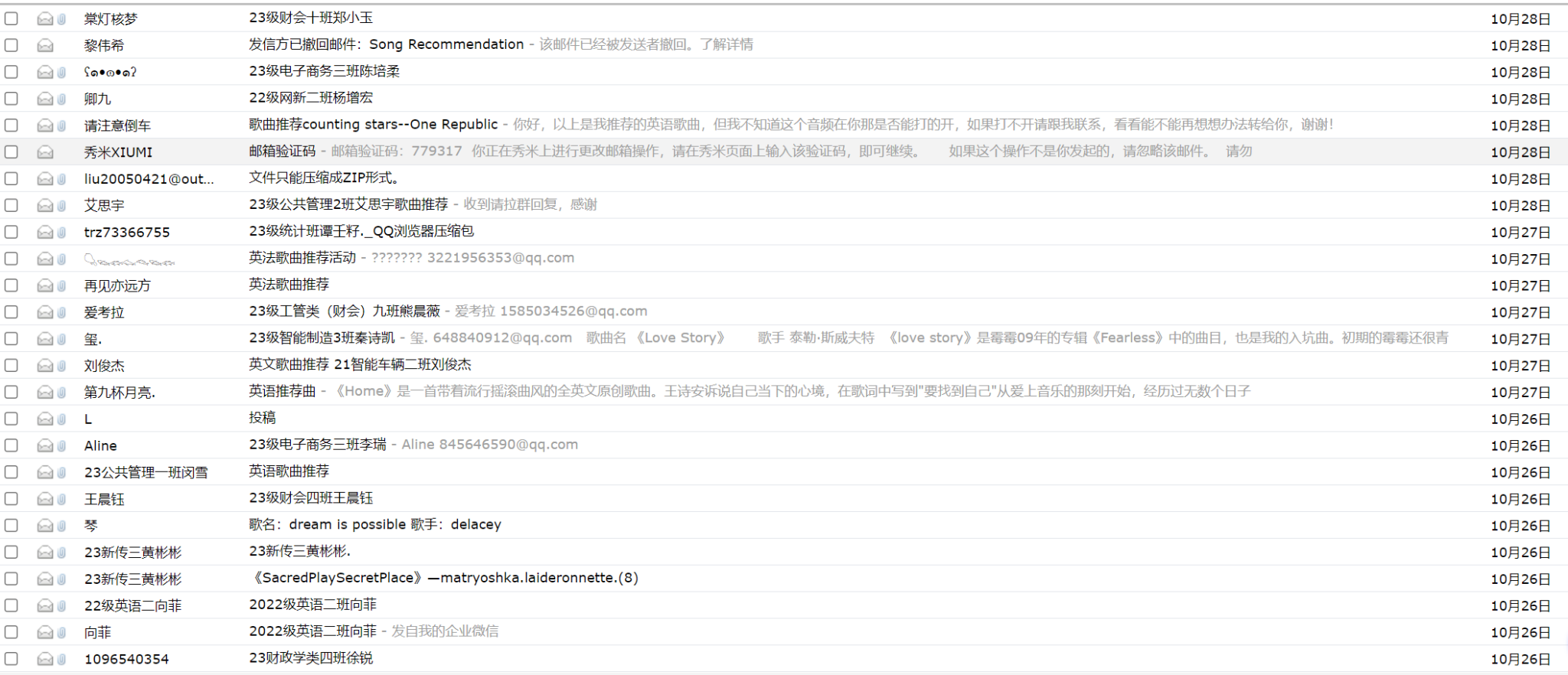Click the envelope icon beside sender 琴

click(45, 526)
